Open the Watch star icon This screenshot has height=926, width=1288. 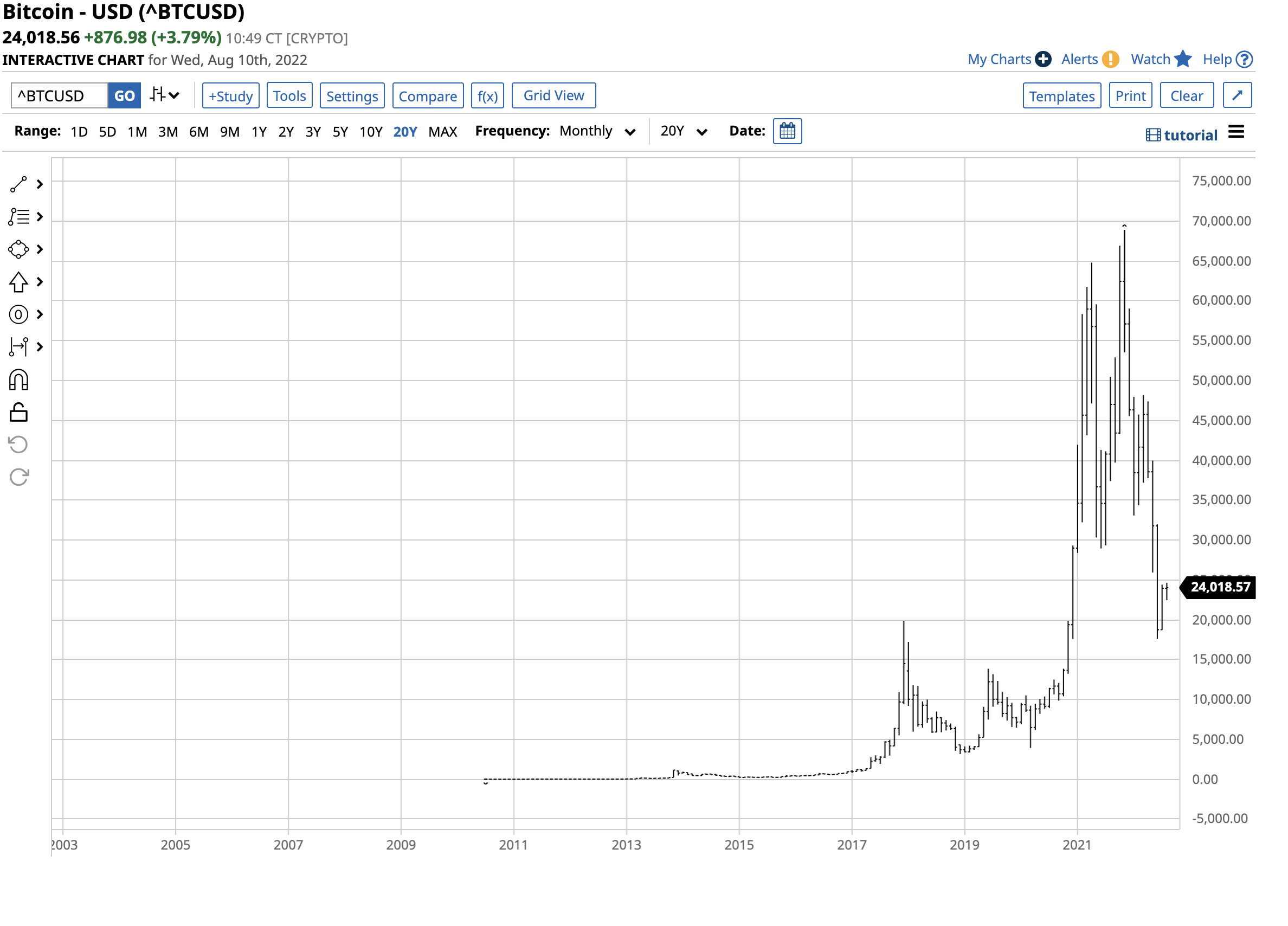click(x=1184, y=59)
